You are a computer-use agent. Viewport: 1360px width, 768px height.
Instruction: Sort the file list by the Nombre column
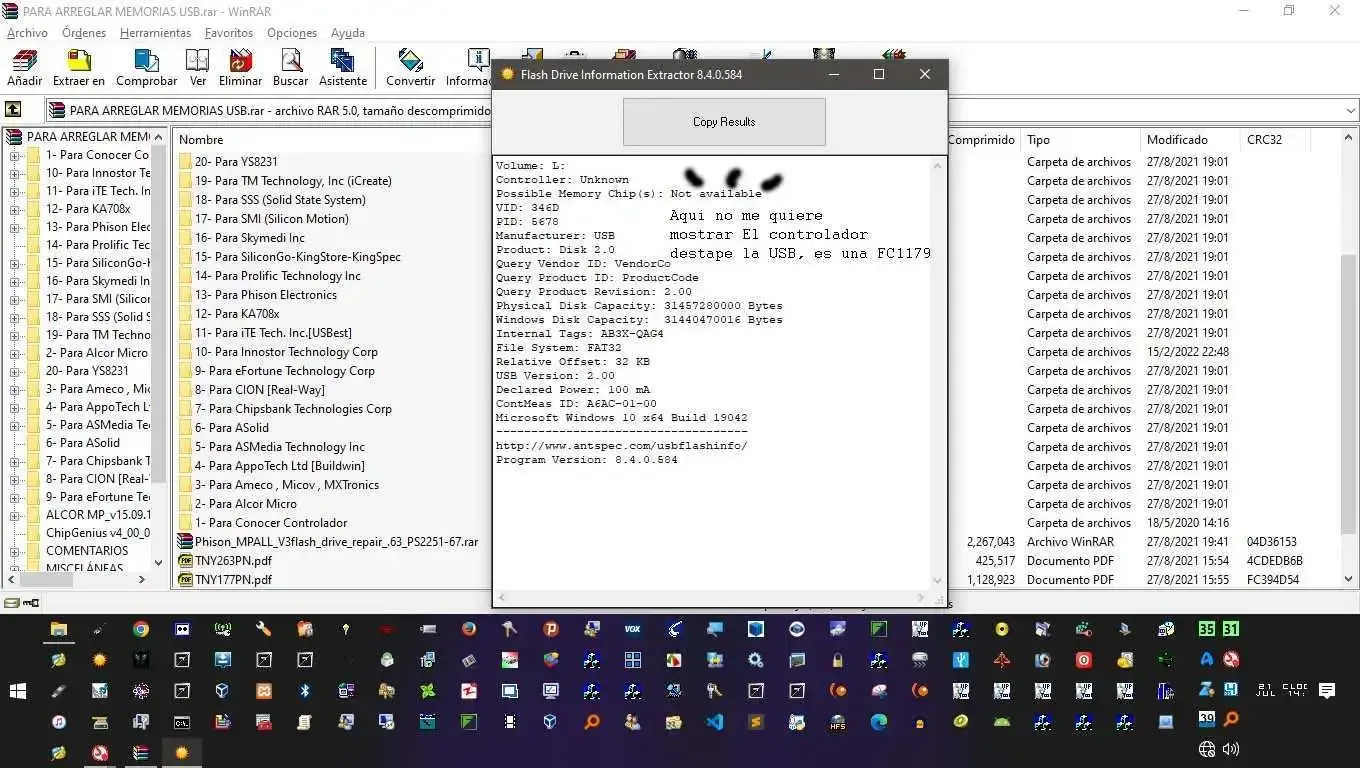pyautogui.click(x=201, y=140)
